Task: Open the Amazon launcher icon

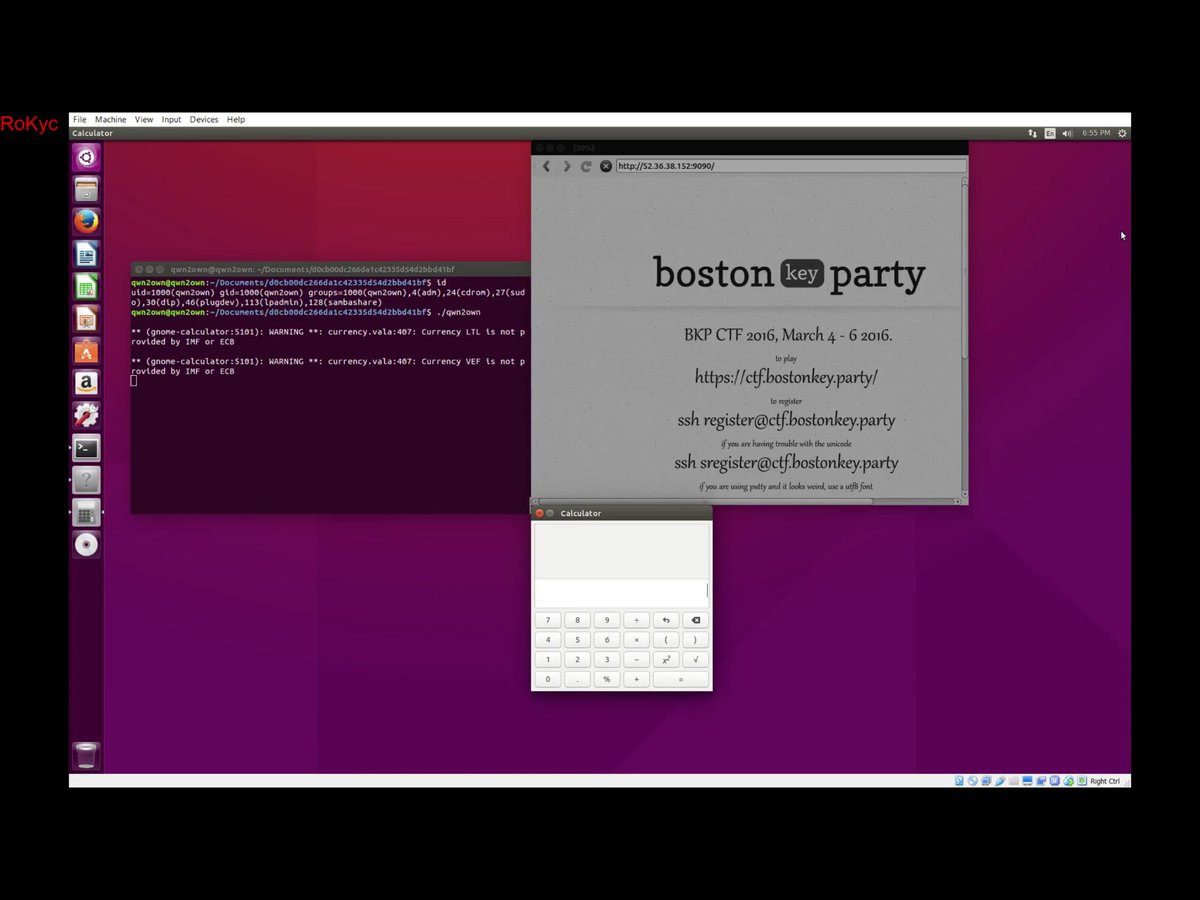Action: click(86, 383)
